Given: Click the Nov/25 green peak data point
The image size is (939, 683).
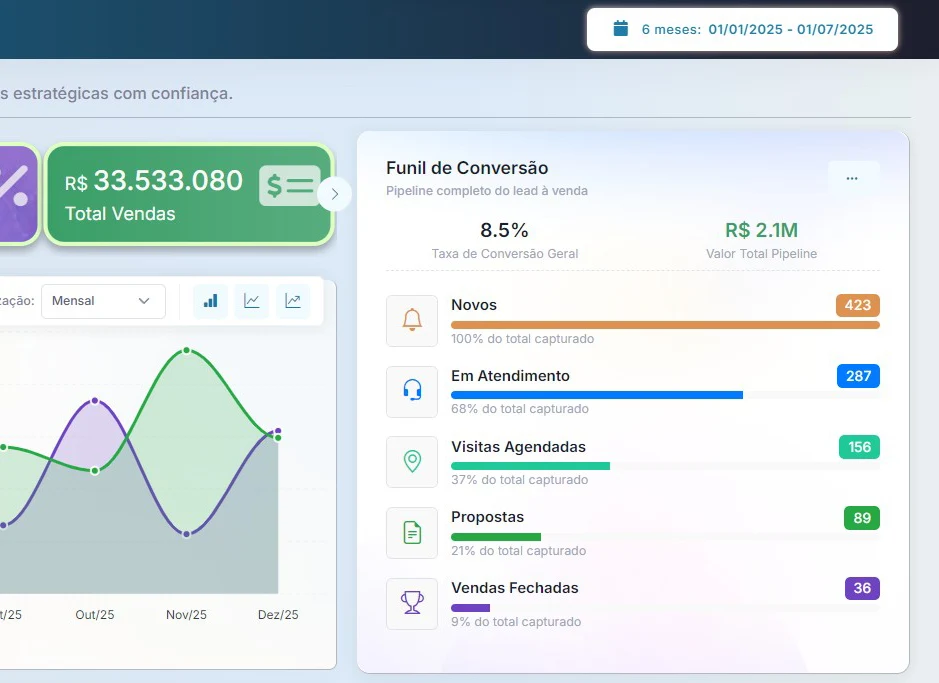Looking at the screenshot, I should coord(186,351).
